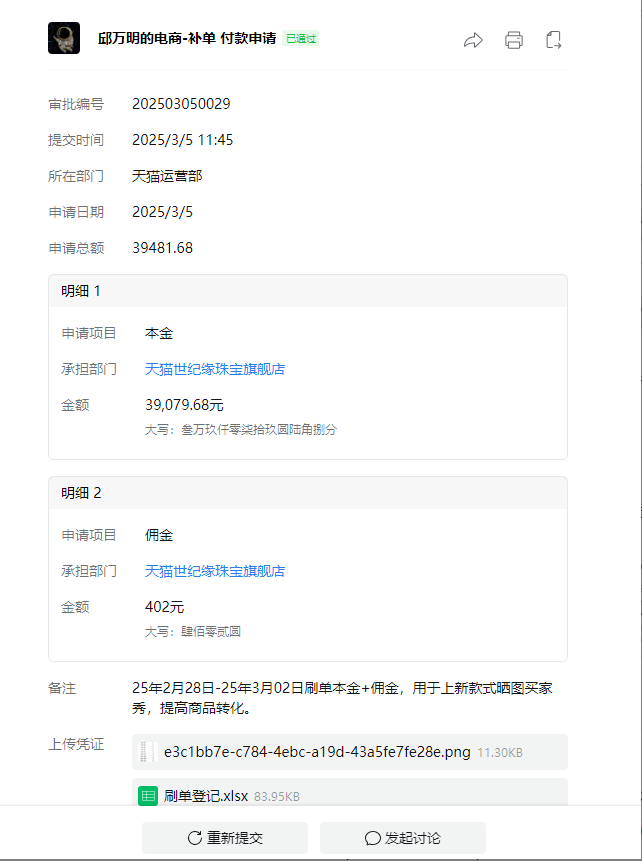642x861 pixels.
Task: Click the printer icon to print request
Action: [x=514, y=40]
